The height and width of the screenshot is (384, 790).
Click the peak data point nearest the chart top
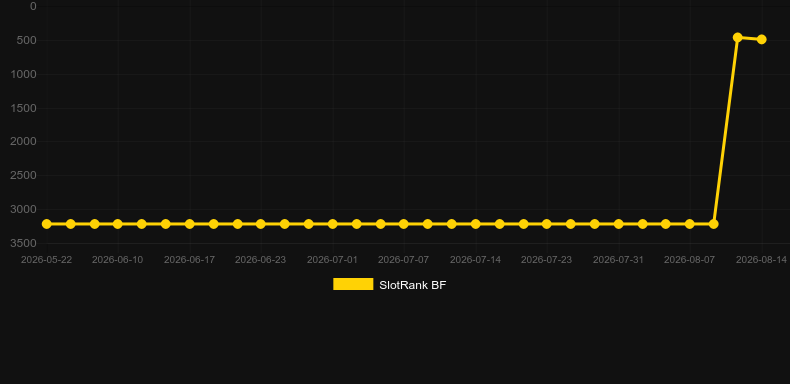[738, 37]
